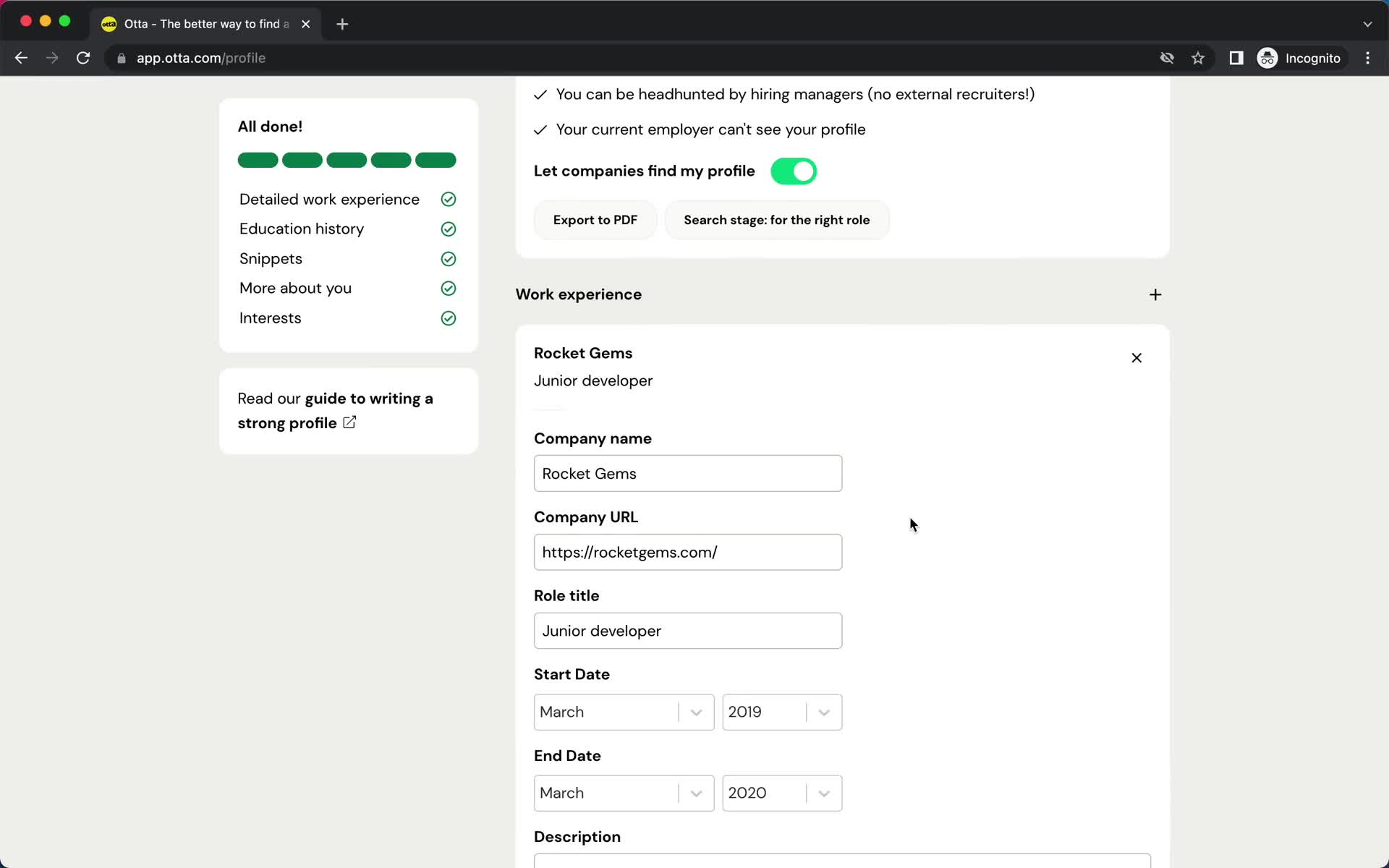Click the reload/refresh page icon
The width and height of the screenshot is (1389, 868).
click(84, 58)
